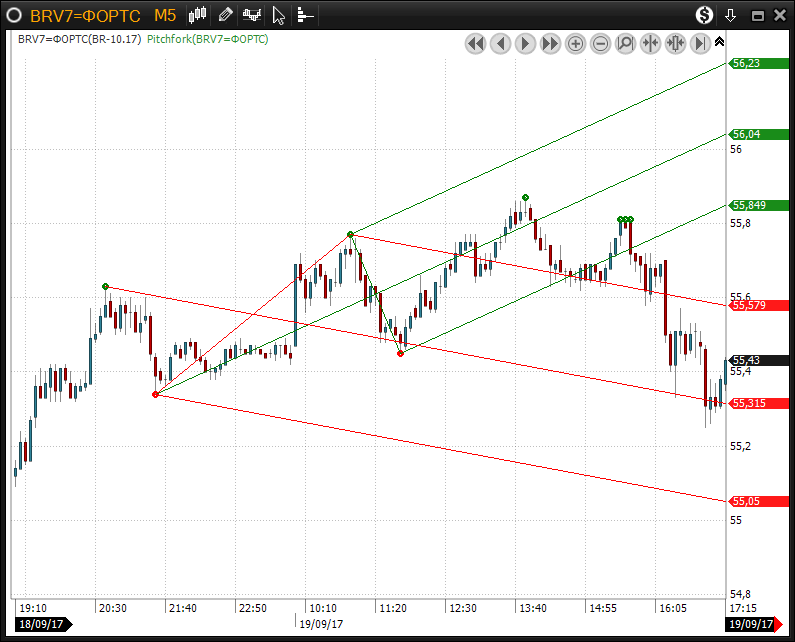The width and height of the screenshot is (795, 642).
Task: Click the magnifier zoom area button
Action: point(626,43)
